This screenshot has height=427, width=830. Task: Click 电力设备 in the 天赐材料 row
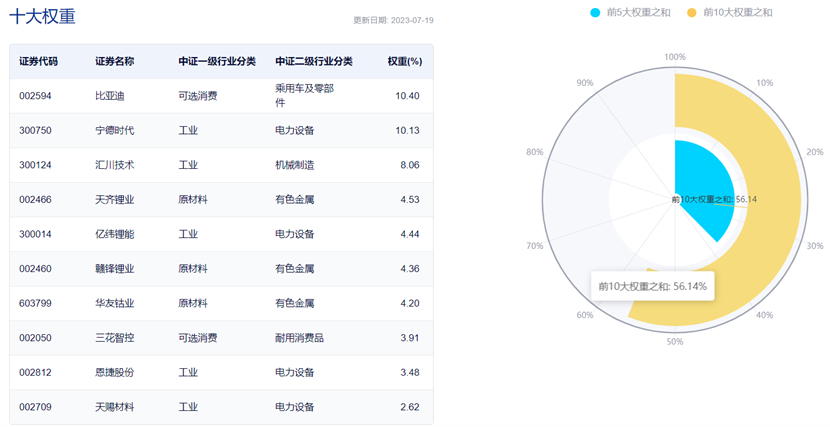pyautogui.click(x=295, y=407)
